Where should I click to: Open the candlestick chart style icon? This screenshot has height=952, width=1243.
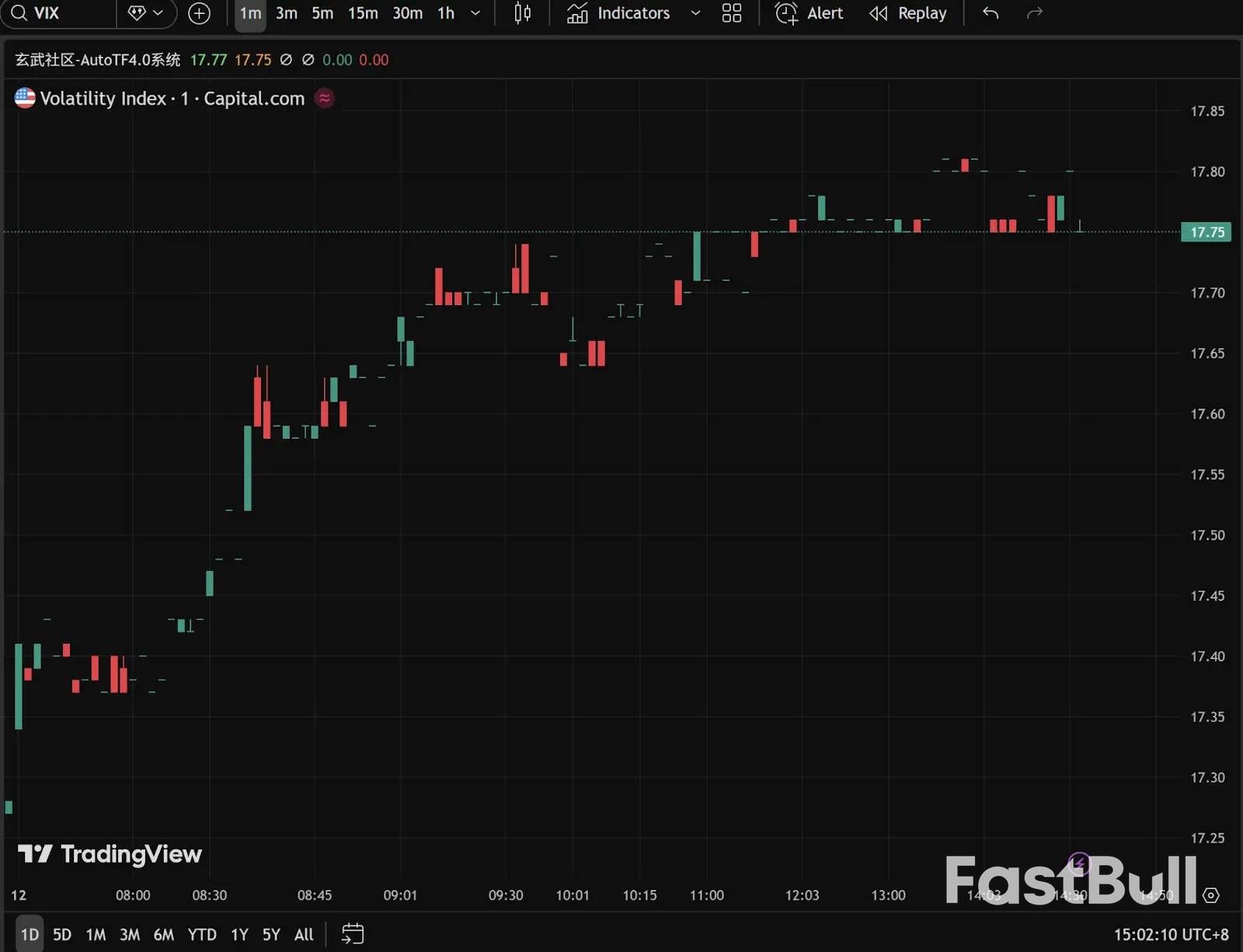click(522, 13)
